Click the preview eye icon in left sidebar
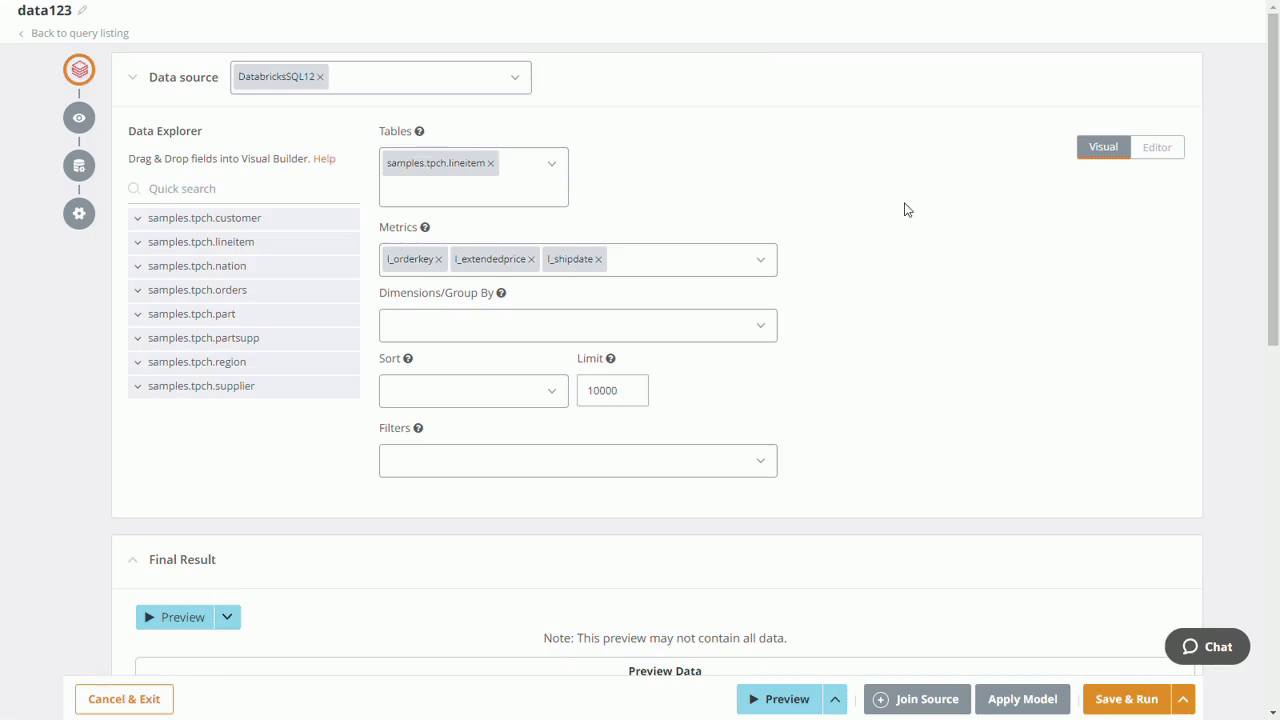 point(79,117)
